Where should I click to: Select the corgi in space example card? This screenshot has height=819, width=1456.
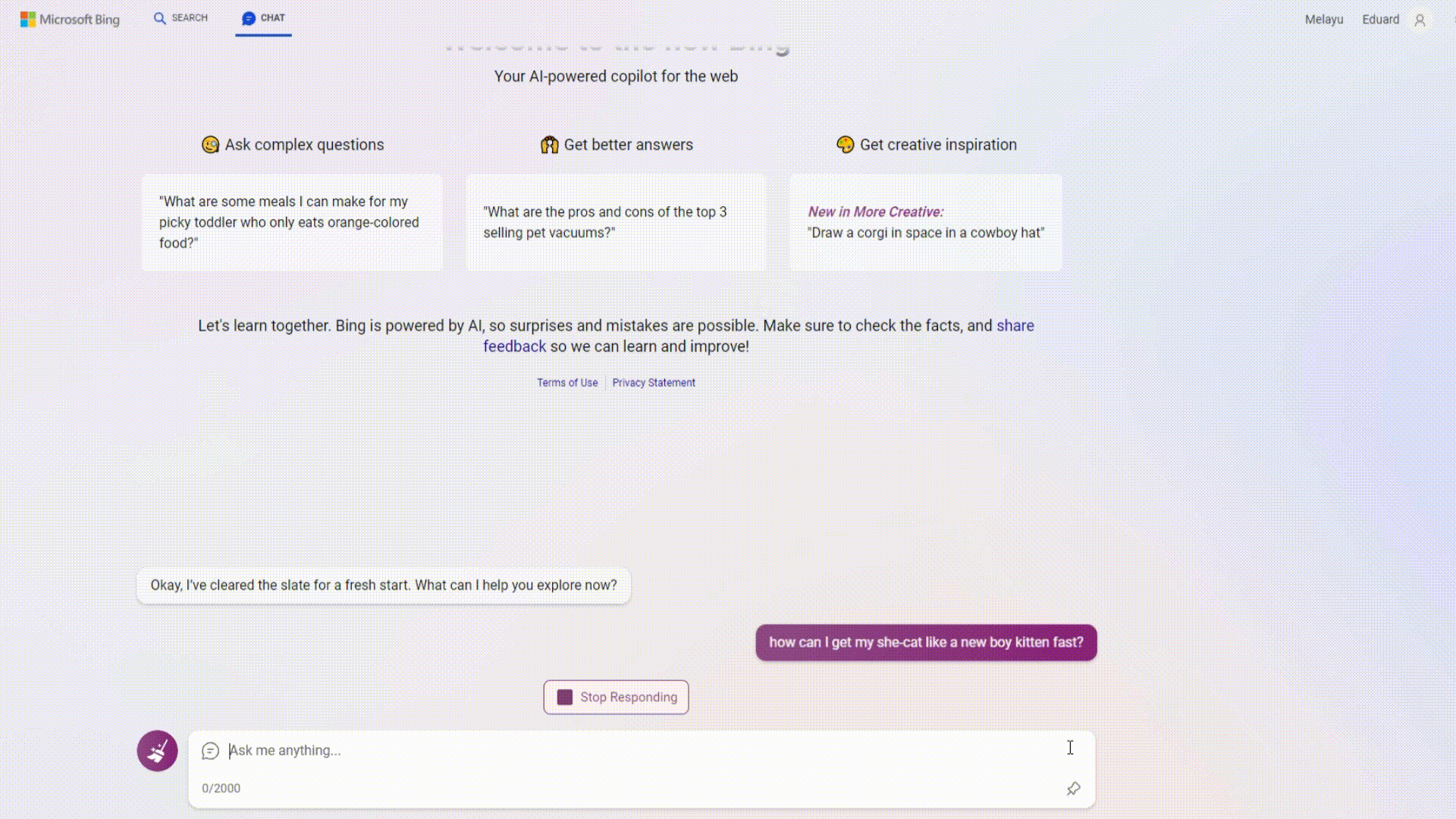pyautogui.click(x=925, y=222)
